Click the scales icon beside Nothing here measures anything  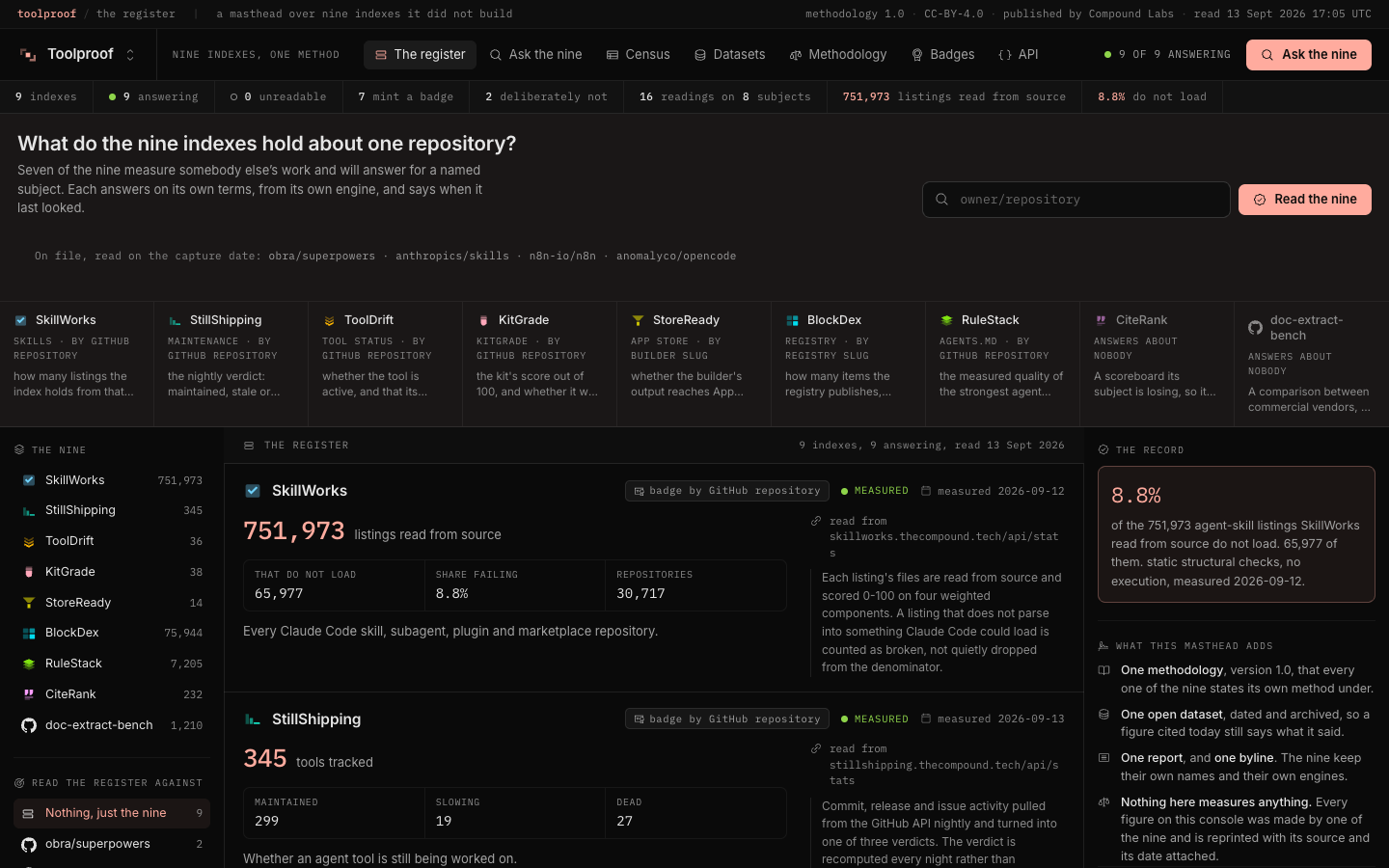tap(1104, 802)
